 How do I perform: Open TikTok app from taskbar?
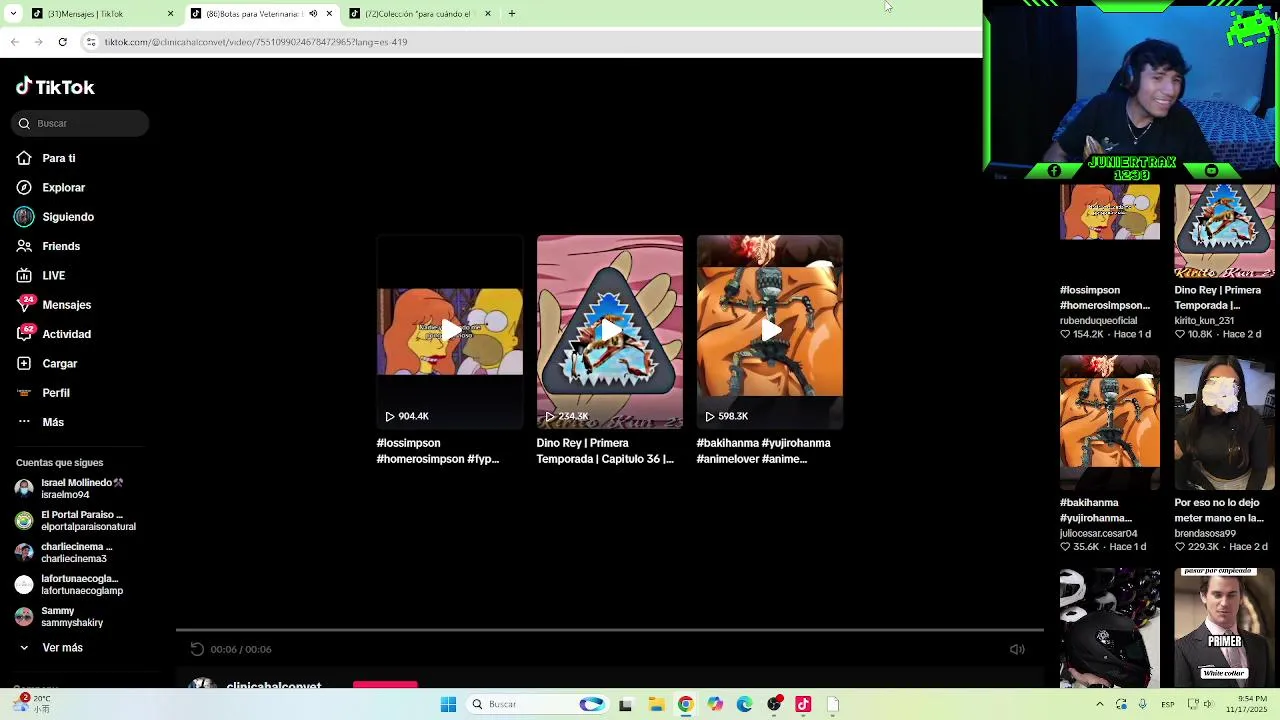tap(803, 704)
